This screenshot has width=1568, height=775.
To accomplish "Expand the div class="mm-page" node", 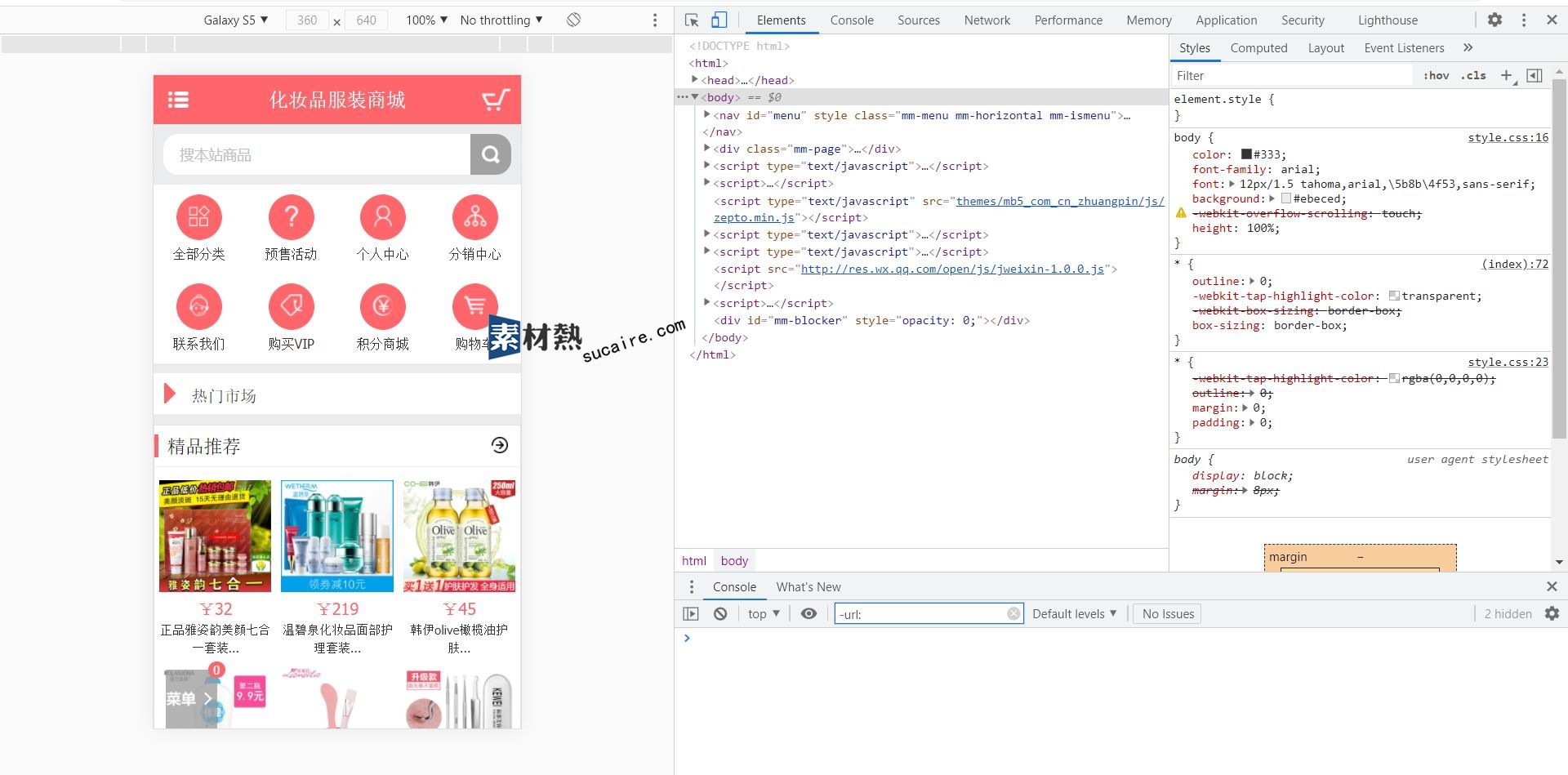I will pyautogui.click(x=707, y=148).
